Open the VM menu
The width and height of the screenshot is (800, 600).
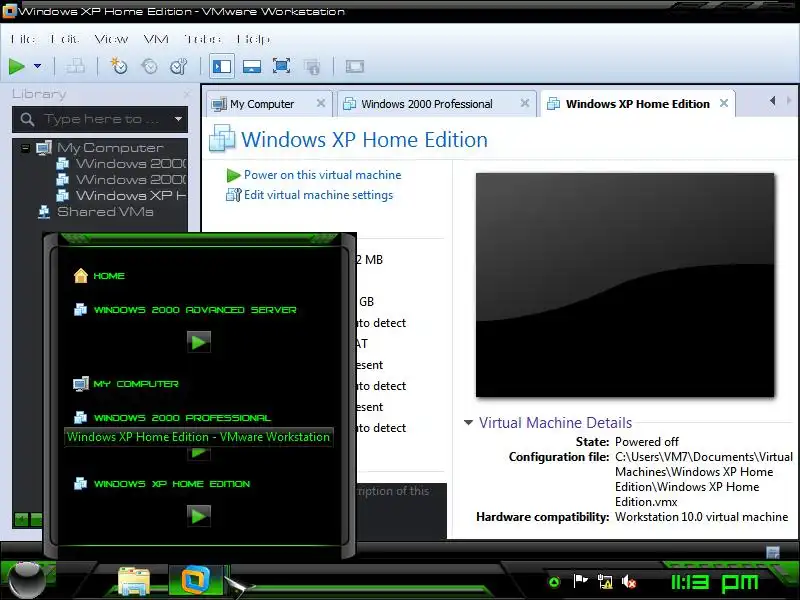click(x=156, y=39)
